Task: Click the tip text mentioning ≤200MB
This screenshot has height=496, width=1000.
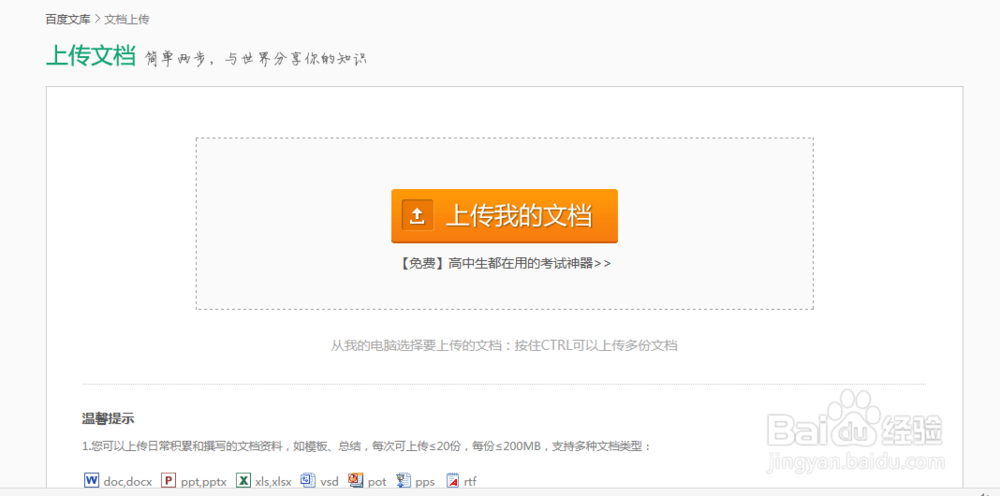Action: [367, 446]
